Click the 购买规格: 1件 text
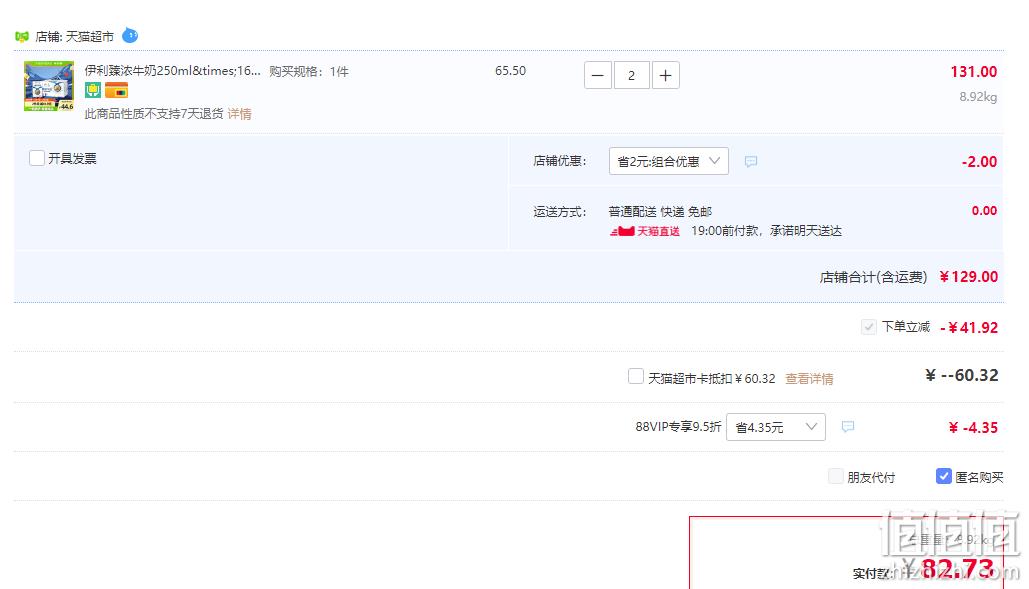The height and width of the screenshot is (589, 1029). pyautogui.click(x=308, y=71)
